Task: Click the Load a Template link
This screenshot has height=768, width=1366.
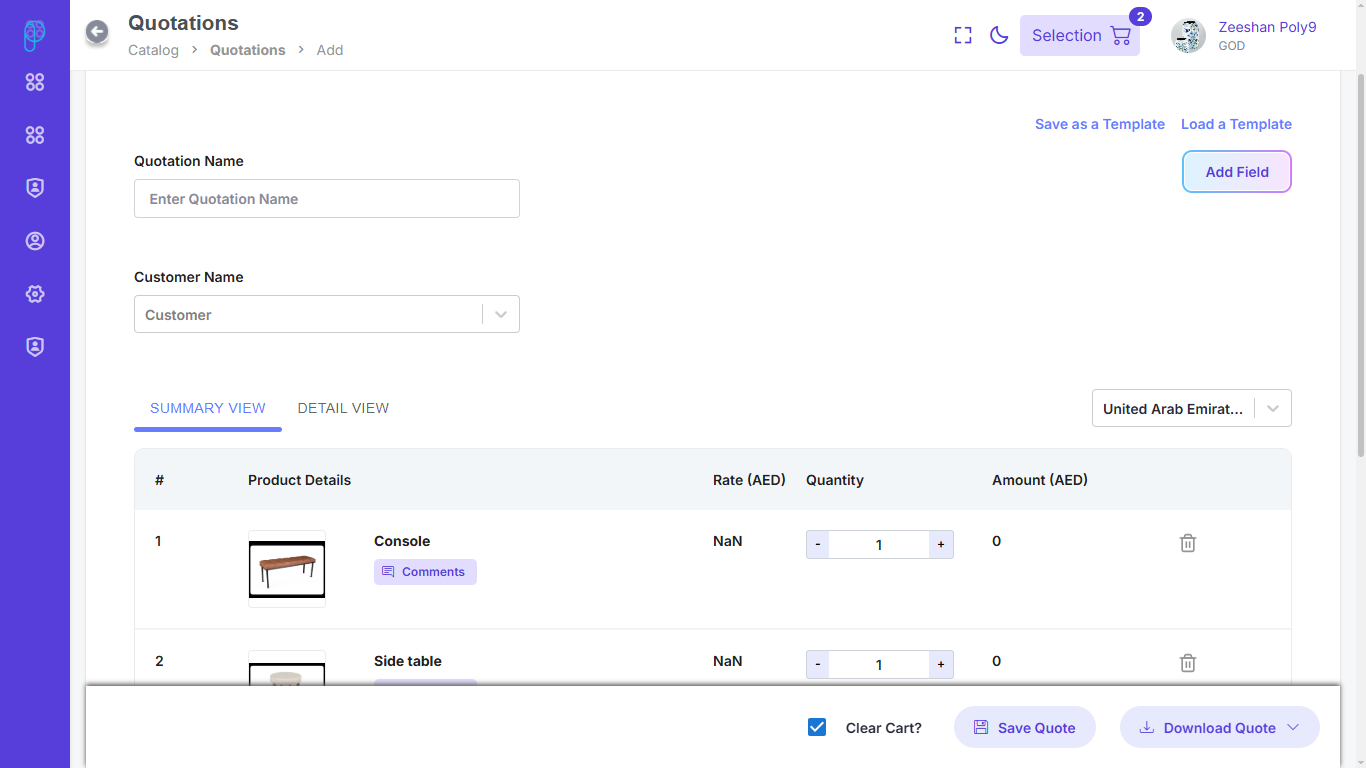Action: coord(1236,124)
